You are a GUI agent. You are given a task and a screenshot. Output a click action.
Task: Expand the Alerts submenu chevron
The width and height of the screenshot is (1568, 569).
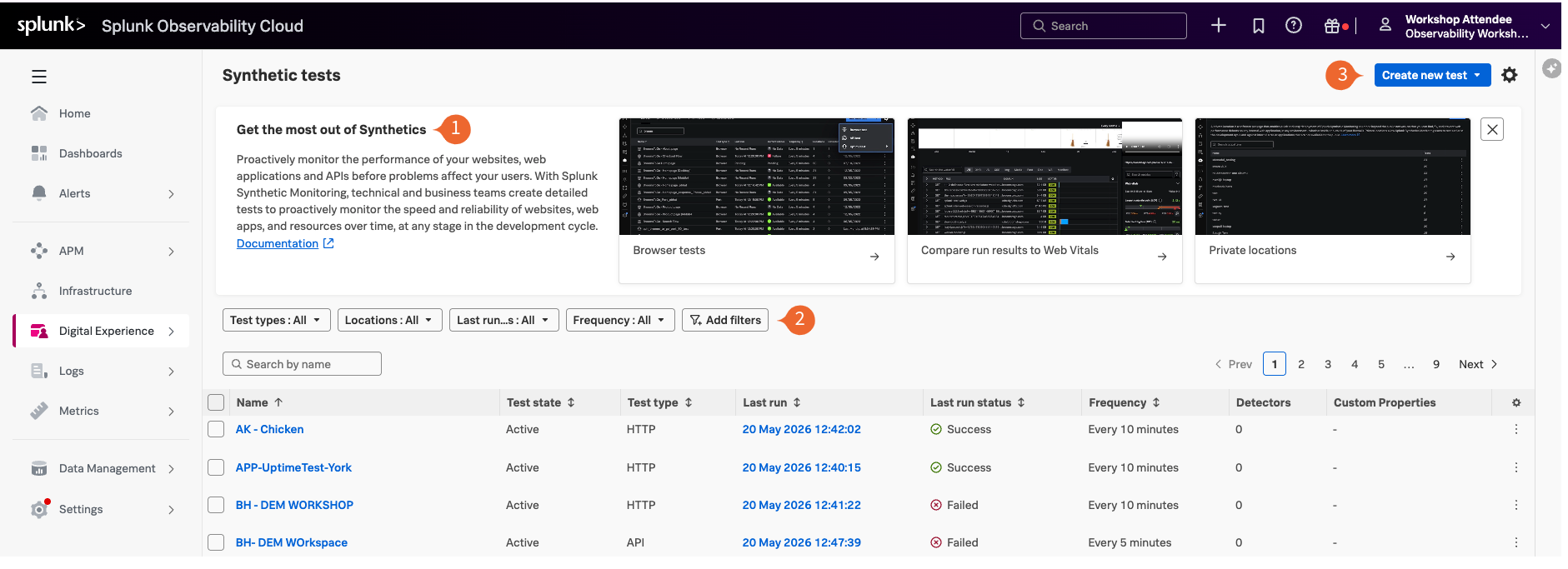coord(171,194)
